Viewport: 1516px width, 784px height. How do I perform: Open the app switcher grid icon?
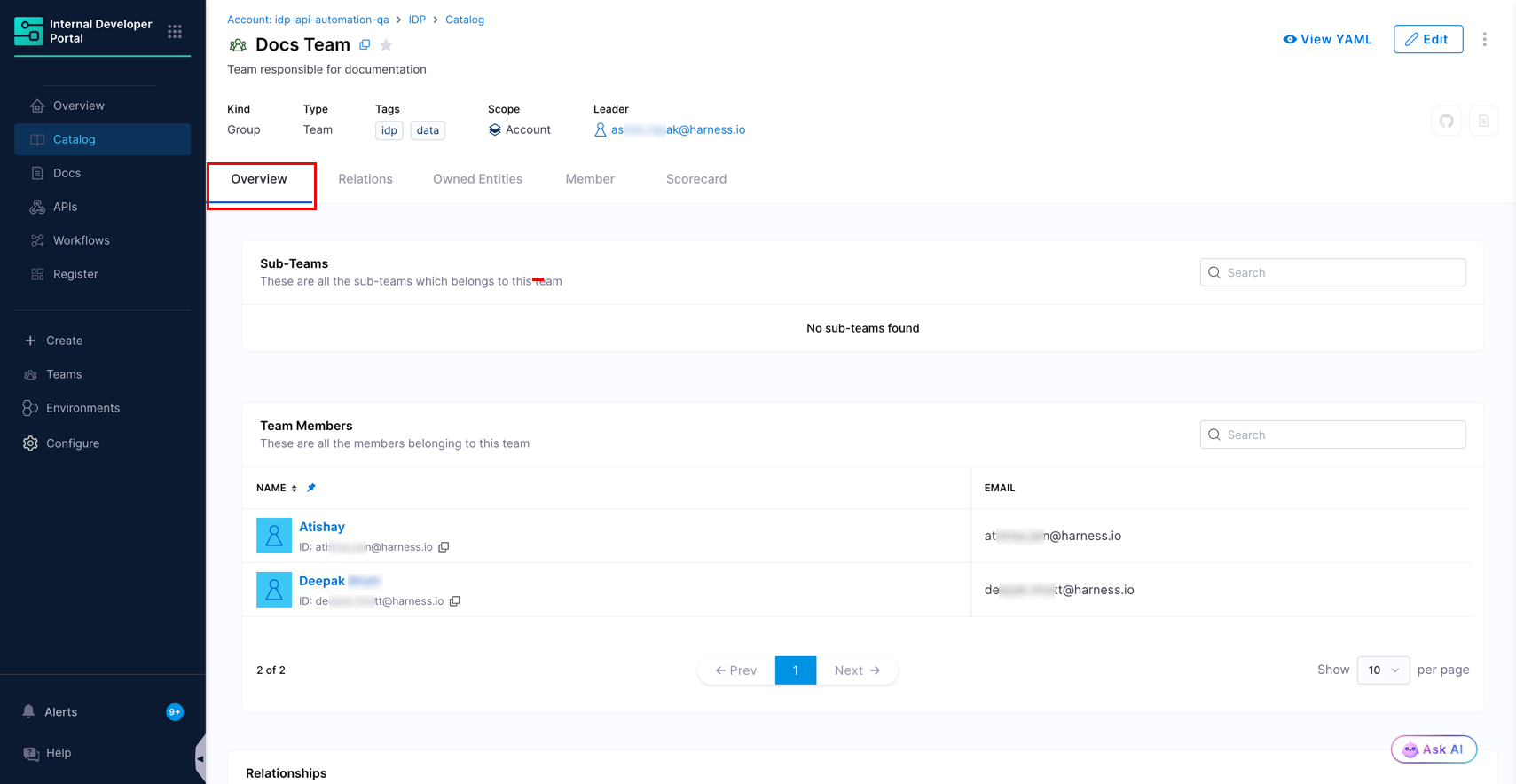(x=175, y=32)
